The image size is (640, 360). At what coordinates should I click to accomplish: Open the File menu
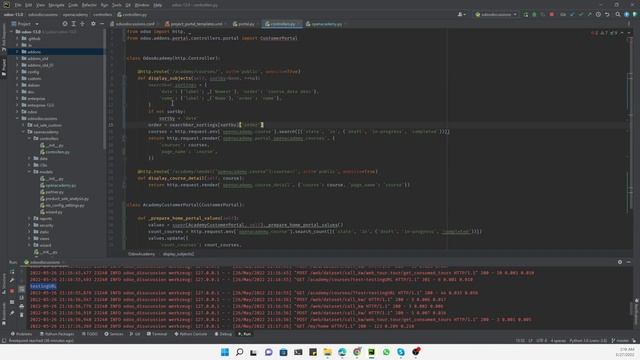tap(18, 5)
